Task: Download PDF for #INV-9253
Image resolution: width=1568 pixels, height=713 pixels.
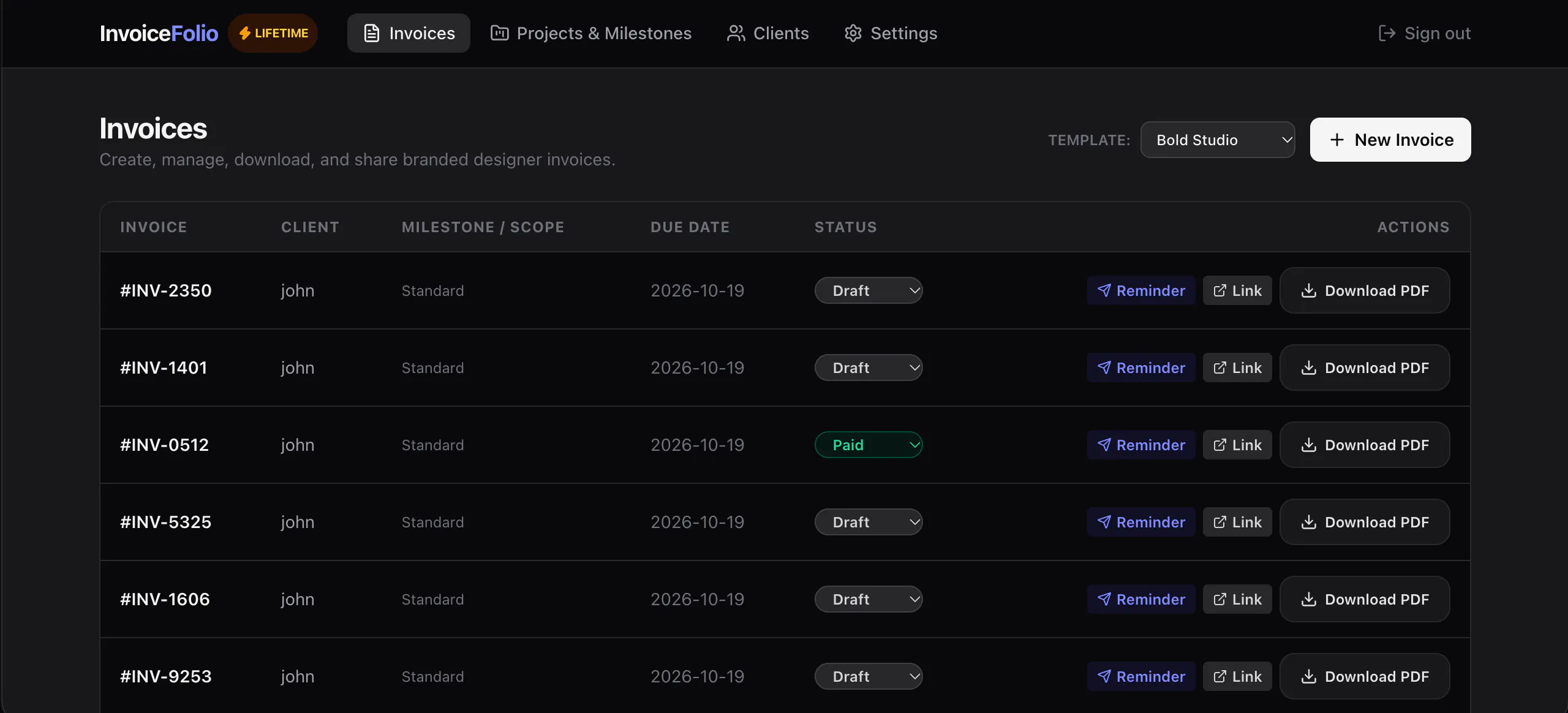Action: click(x=1365, y=676)
